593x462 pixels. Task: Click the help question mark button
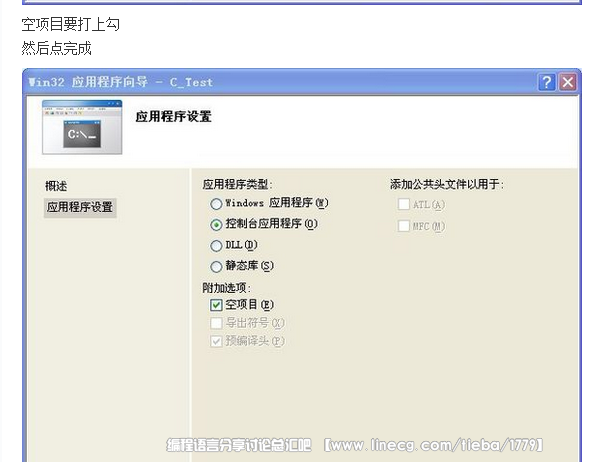click(x=546, y=82)
